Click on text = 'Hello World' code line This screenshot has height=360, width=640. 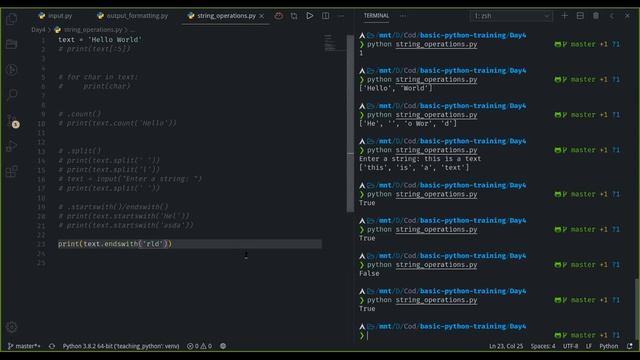point(100,40)
